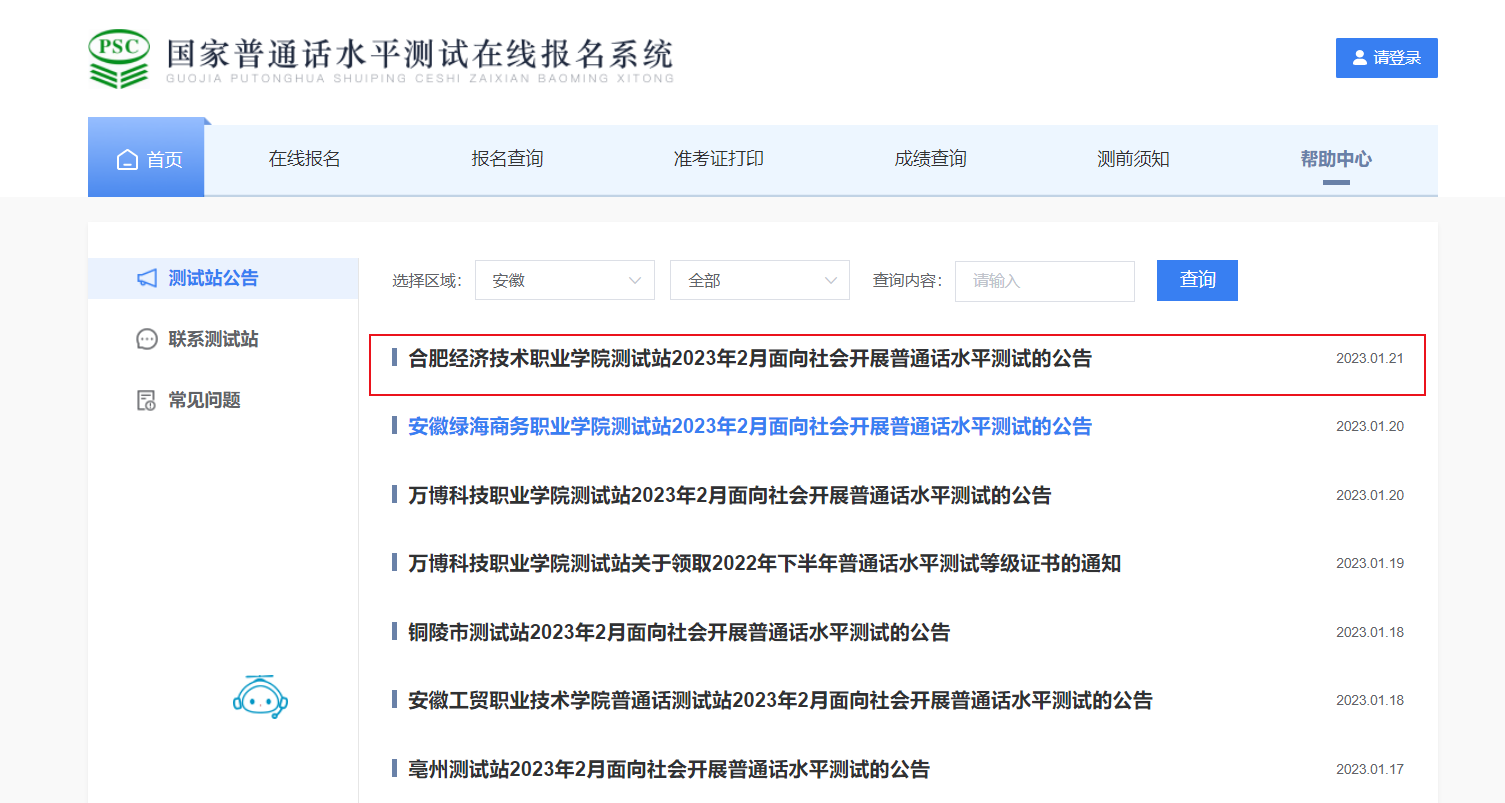Select 测试站公告 in the sidebar
1505x803 pixels.
[223, 278]
